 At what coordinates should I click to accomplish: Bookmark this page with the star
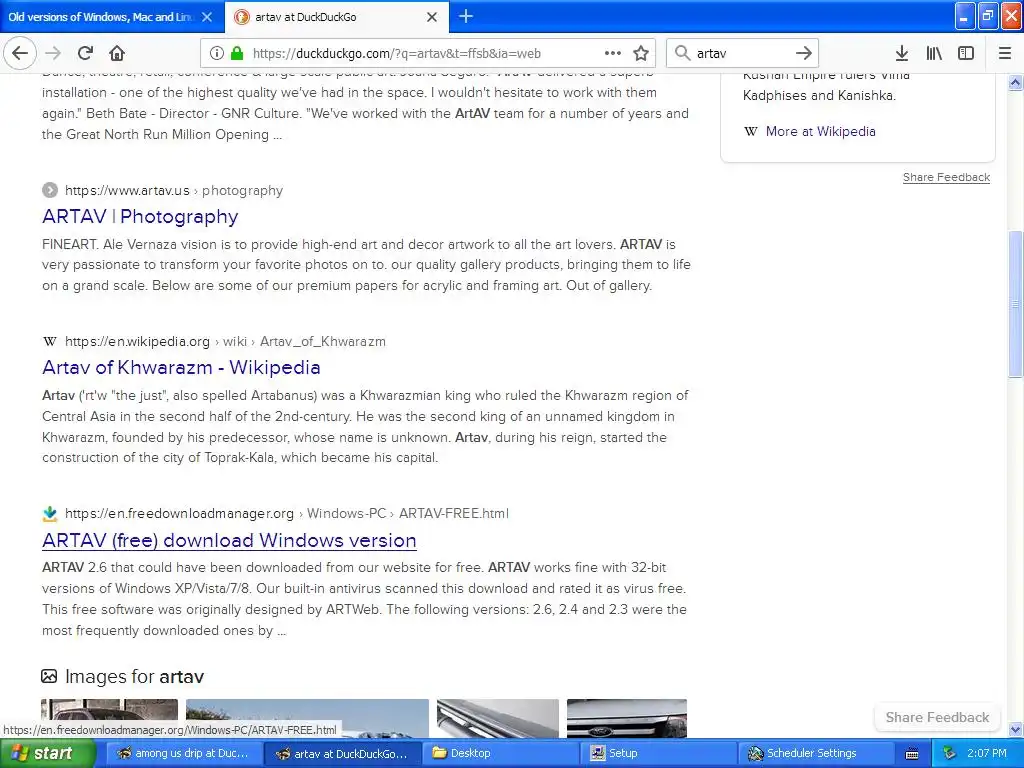(x=641, y=53)
